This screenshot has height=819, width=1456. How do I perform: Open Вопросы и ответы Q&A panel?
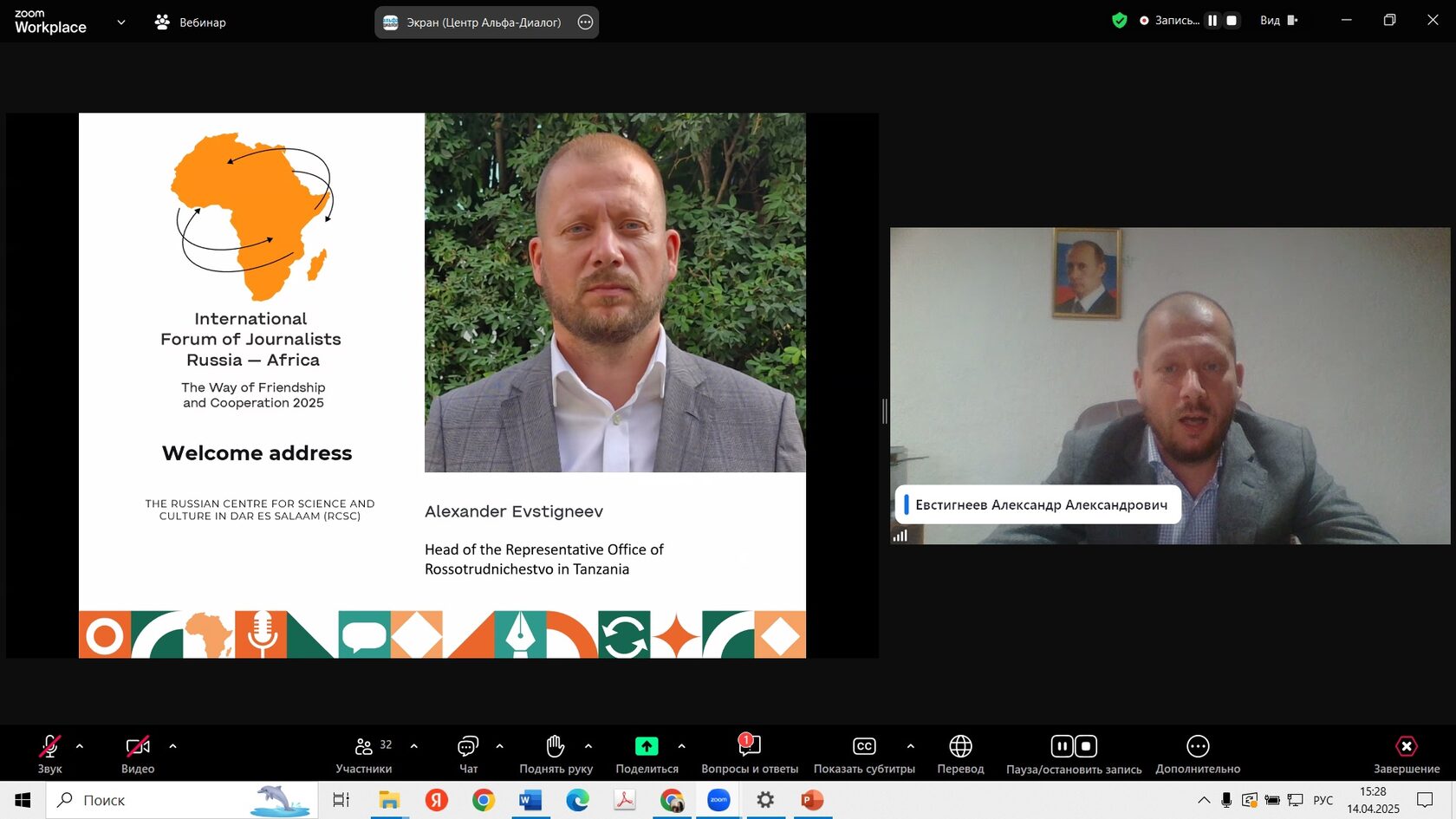tap(750, 753)
